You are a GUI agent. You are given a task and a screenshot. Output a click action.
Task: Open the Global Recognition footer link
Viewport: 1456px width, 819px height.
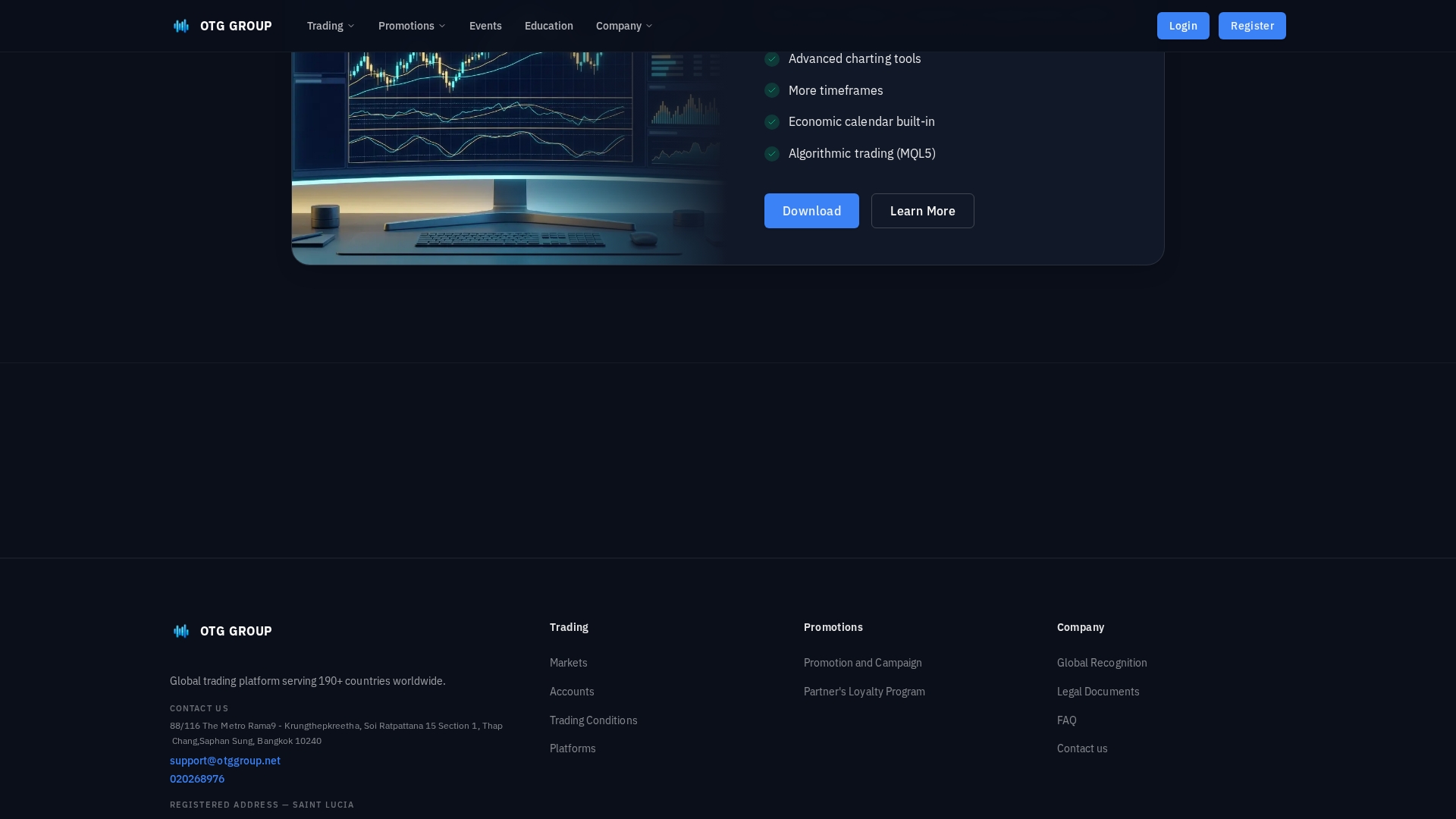(1102, 663)
